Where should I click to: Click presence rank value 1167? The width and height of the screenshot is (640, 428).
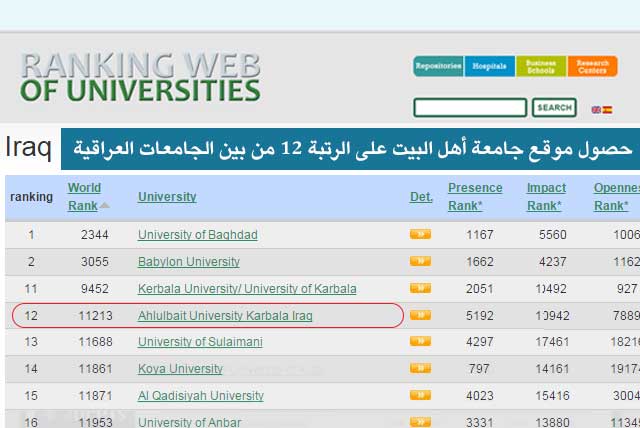point(480,235)
